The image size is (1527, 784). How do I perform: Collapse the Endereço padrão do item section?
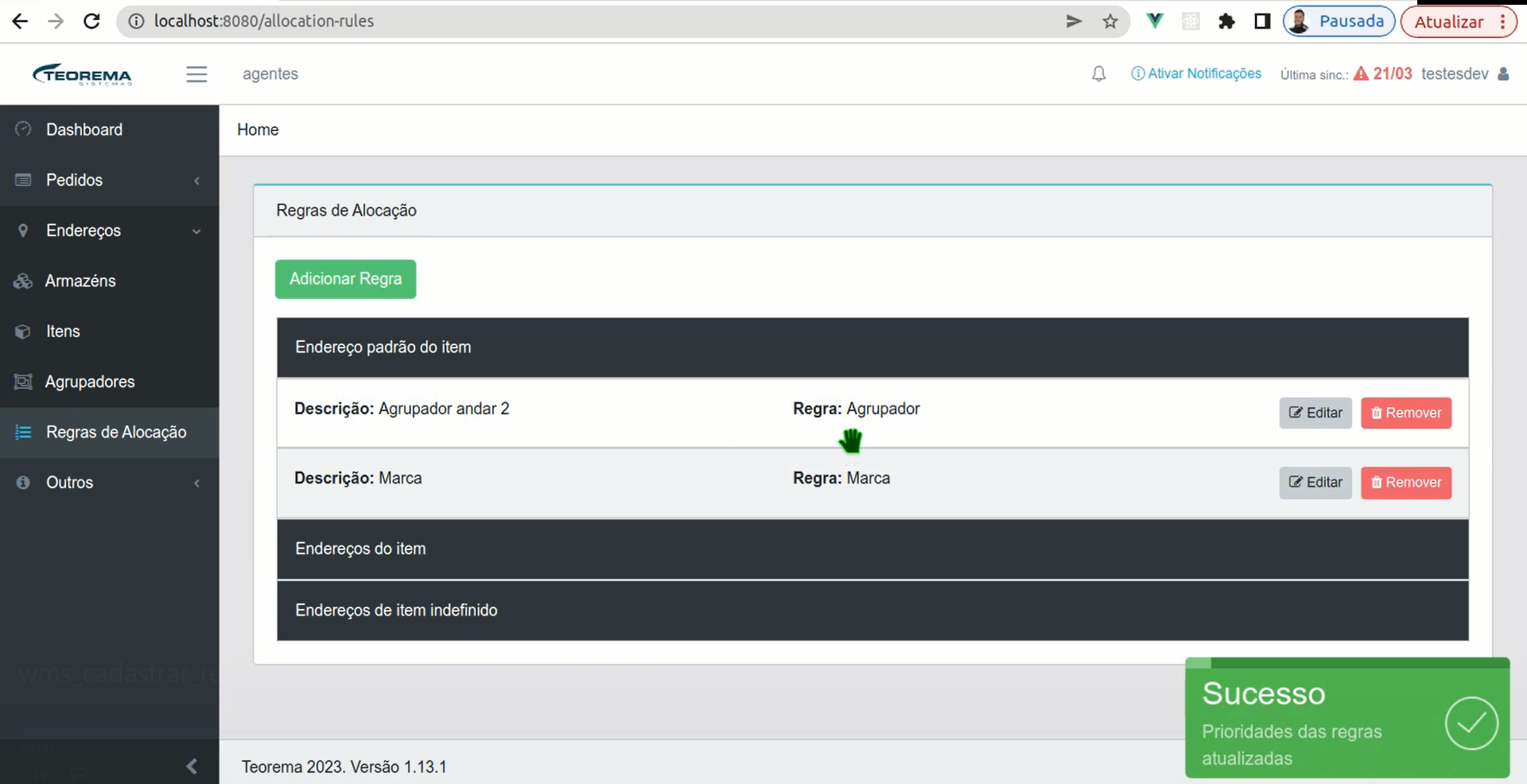click(872, 347)
